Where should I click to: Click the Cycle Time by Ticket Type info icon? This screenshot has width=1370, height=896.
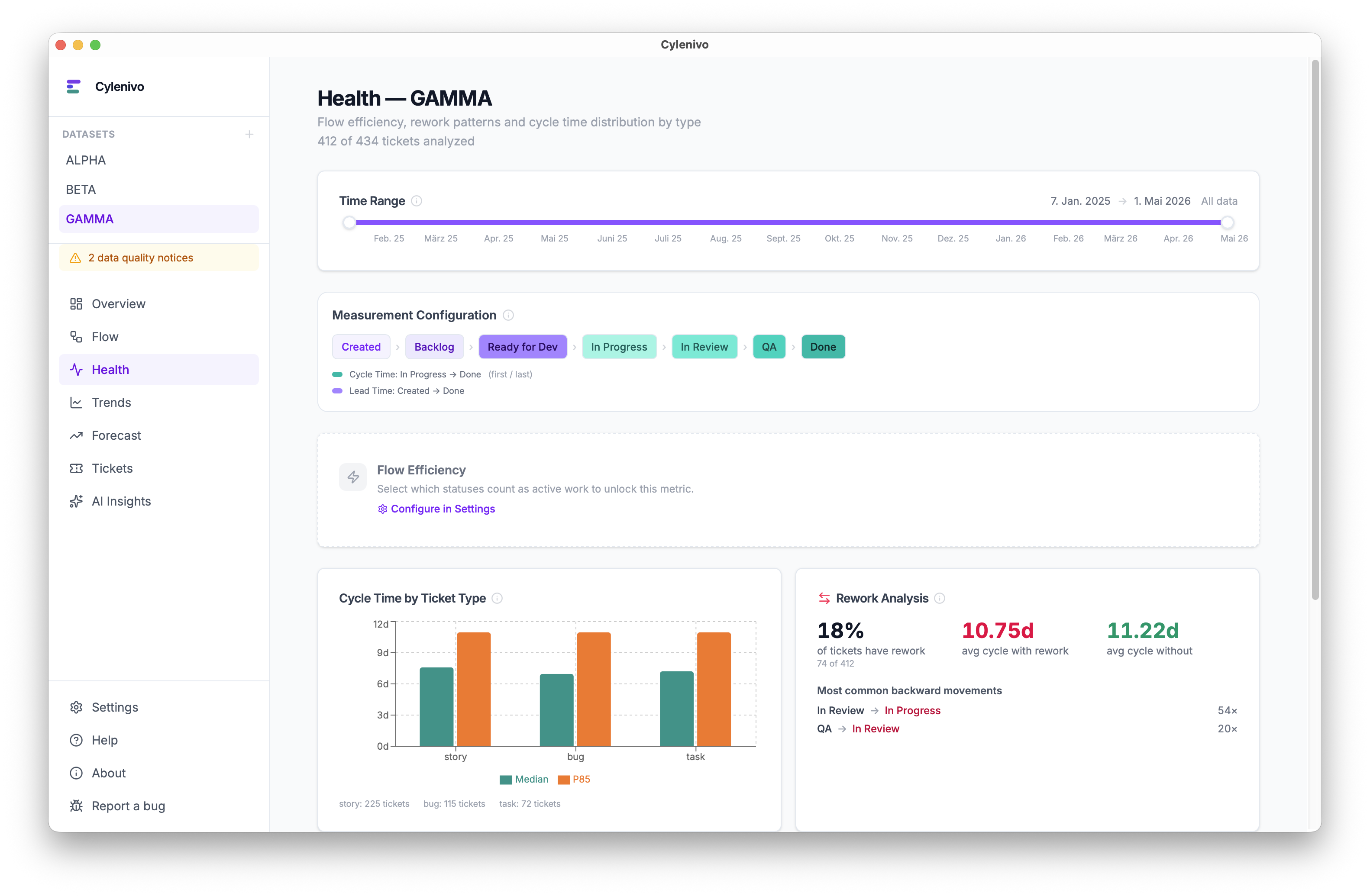[498, 599]
